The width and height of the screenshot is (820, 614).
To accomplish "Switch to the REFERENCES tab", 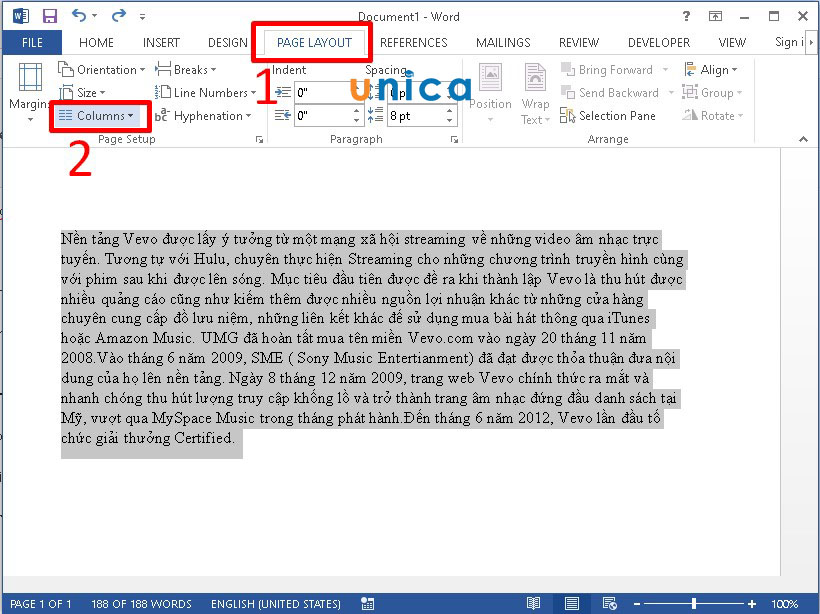I will pyautogui.click(x=414, y=42).
